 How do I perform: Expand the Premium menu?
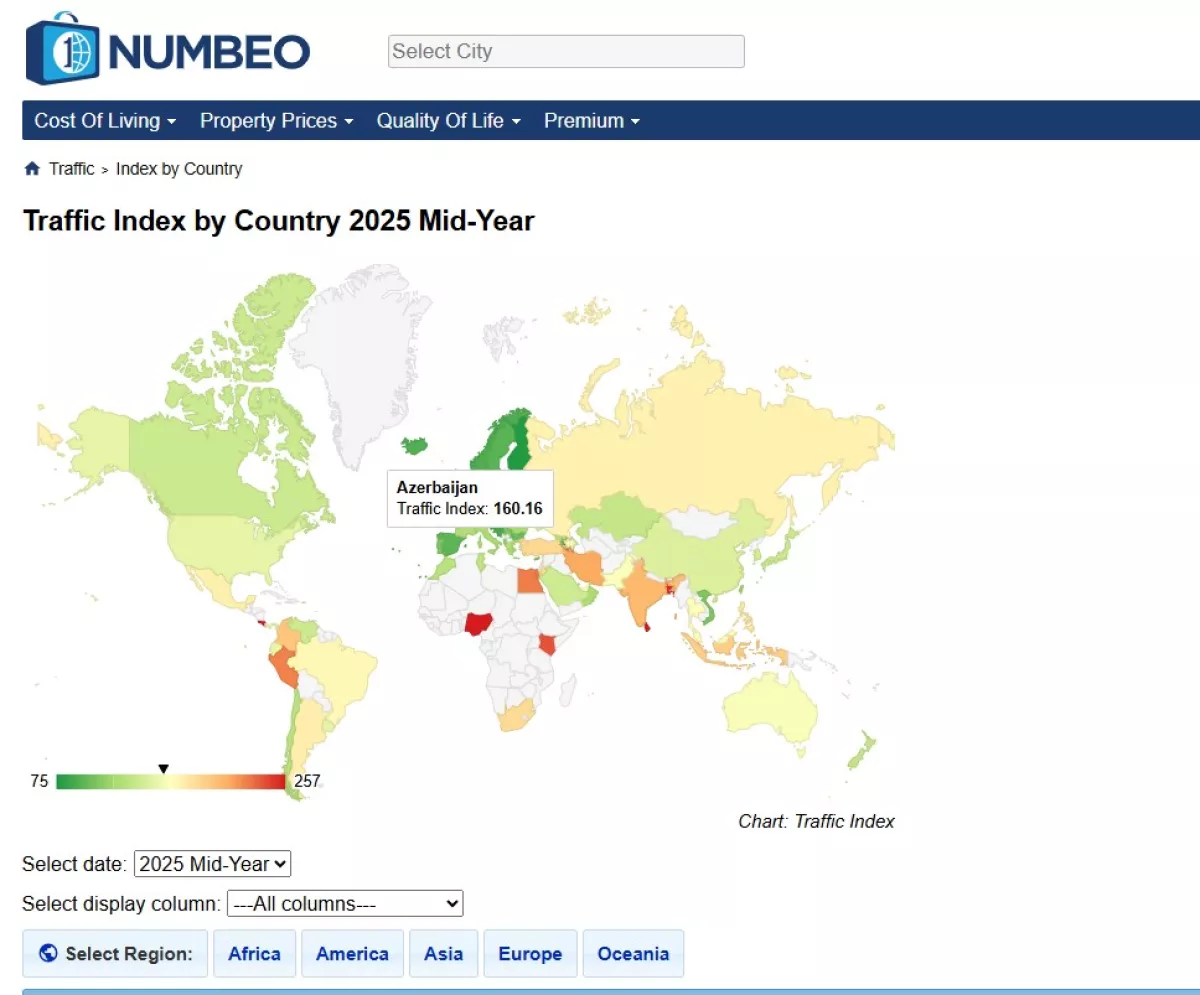tap(591, 121)
